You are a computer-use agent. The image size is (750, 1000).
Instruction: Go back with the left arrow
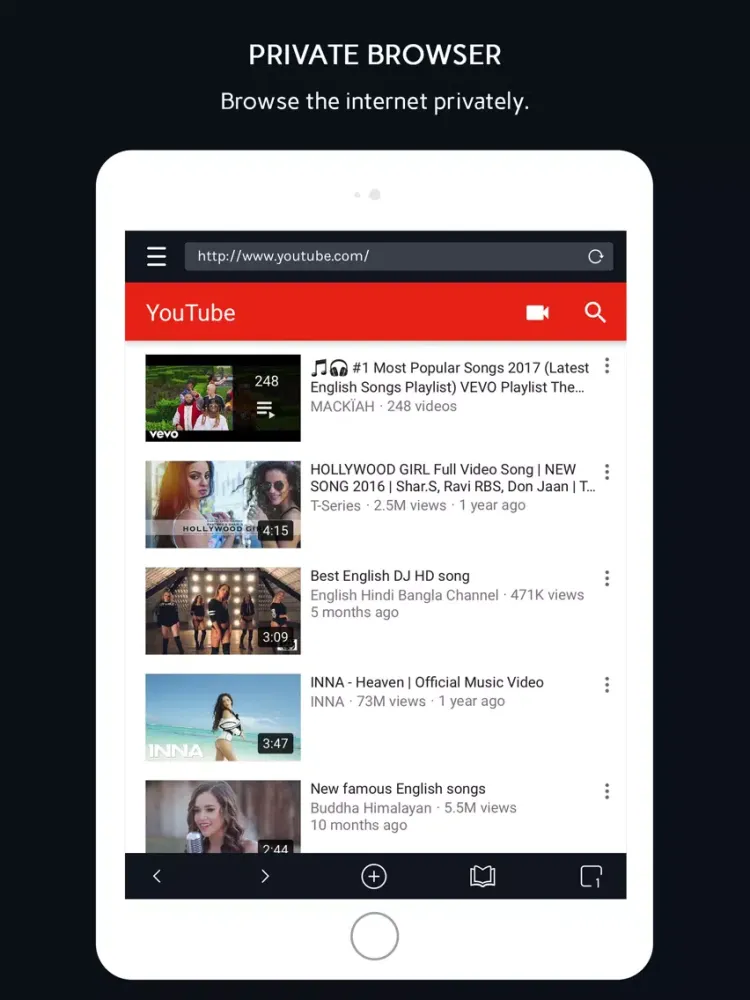tap(157, 876)
